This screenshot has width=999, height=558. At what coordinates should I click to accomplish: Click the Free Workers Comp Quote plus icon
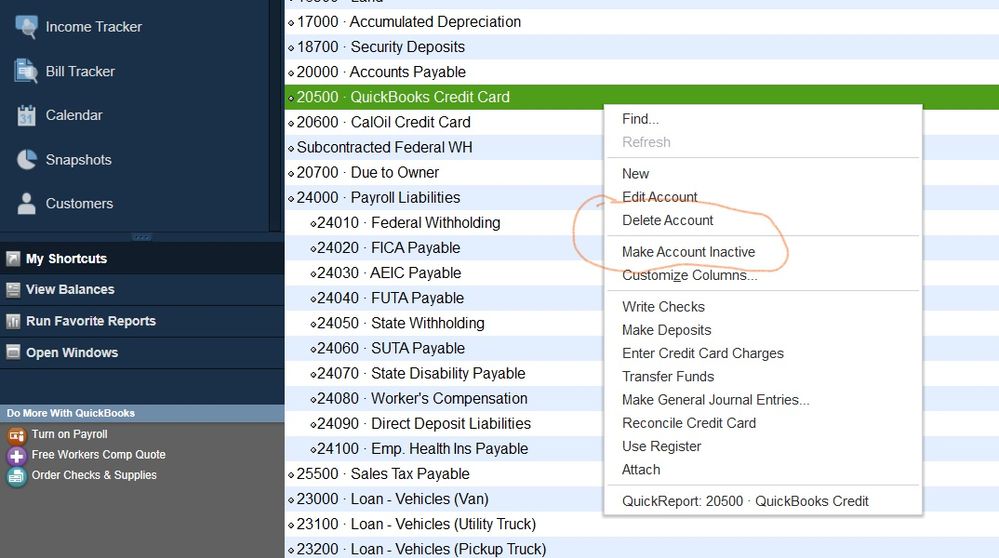17,455
